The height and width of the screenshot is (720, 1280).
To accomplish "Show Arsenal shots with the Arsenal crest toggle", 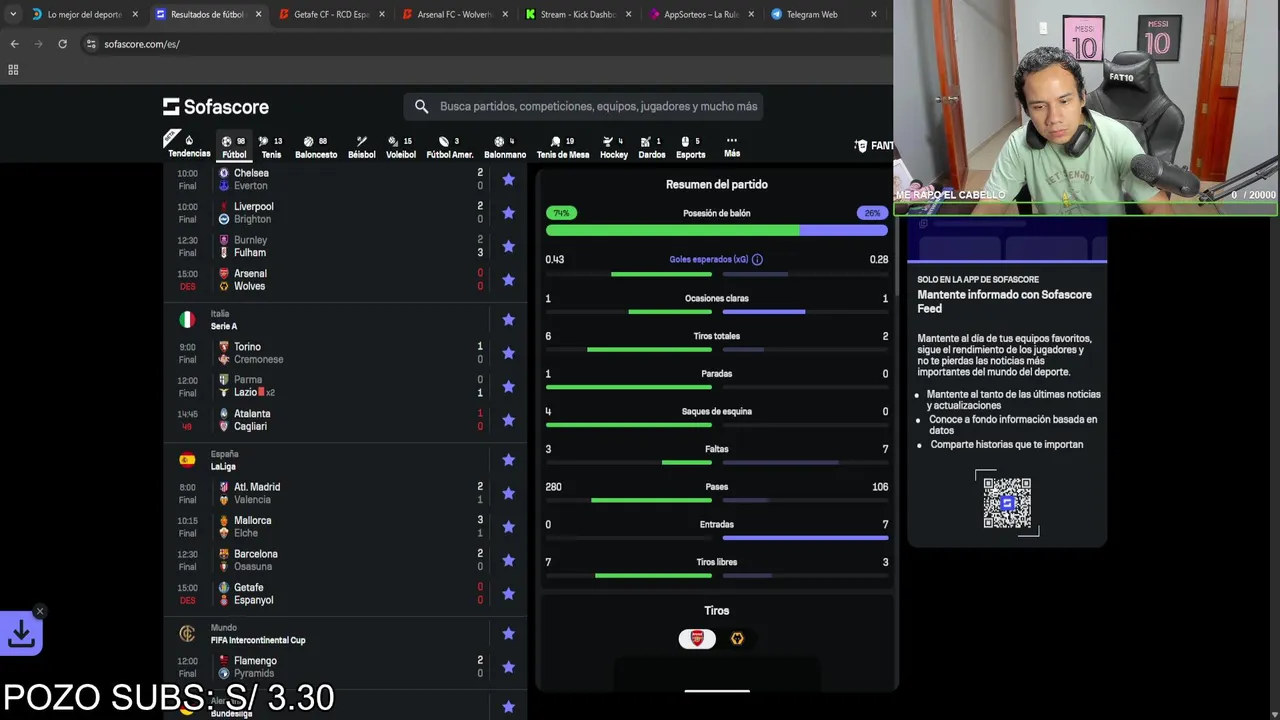I will point(697,639).
